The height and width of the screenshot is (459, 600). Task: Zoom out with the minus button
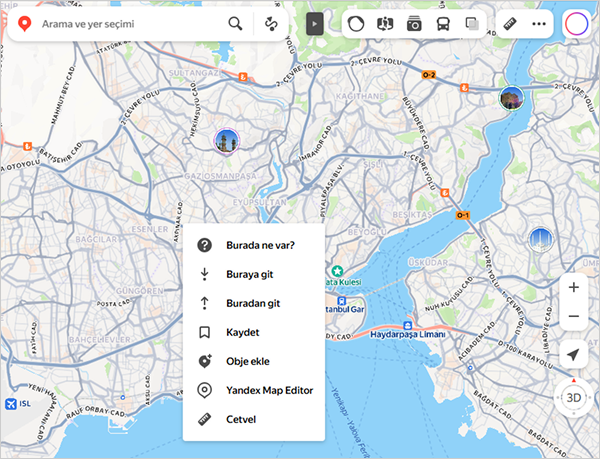(573, 316)
